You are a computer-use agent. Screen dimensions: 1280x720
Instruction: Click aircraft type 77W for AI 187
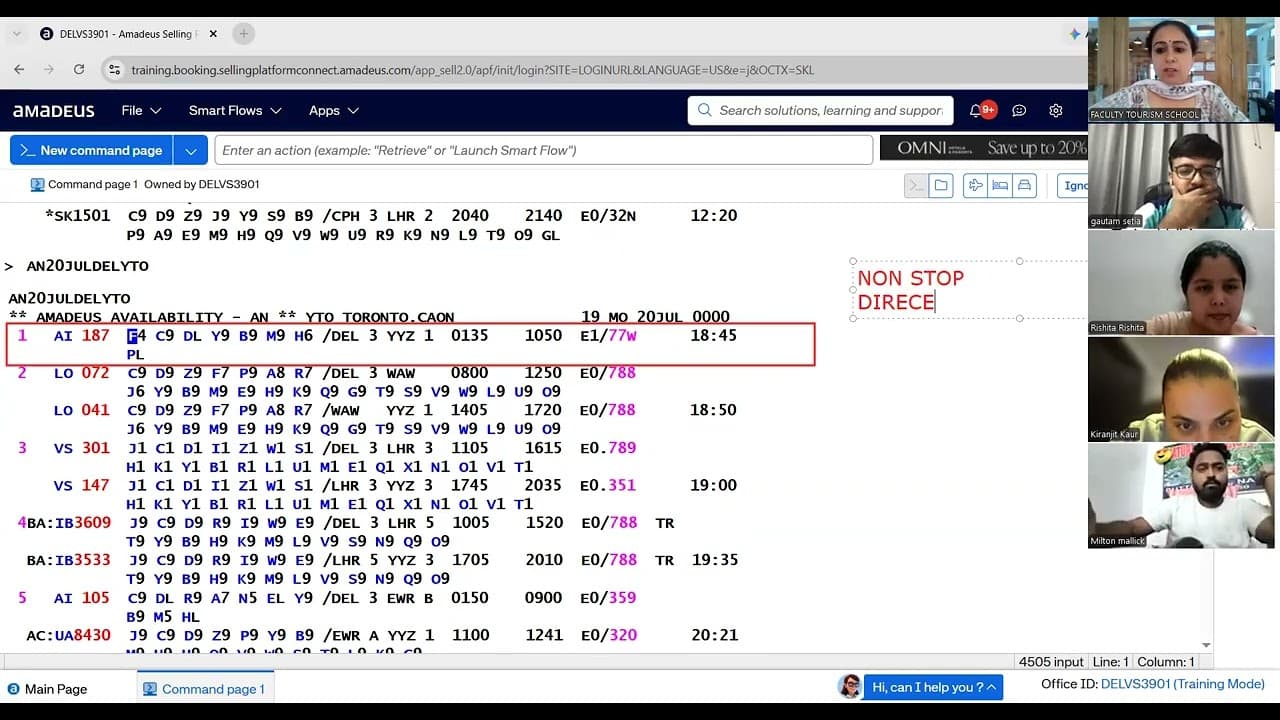(x=622, y=336)
